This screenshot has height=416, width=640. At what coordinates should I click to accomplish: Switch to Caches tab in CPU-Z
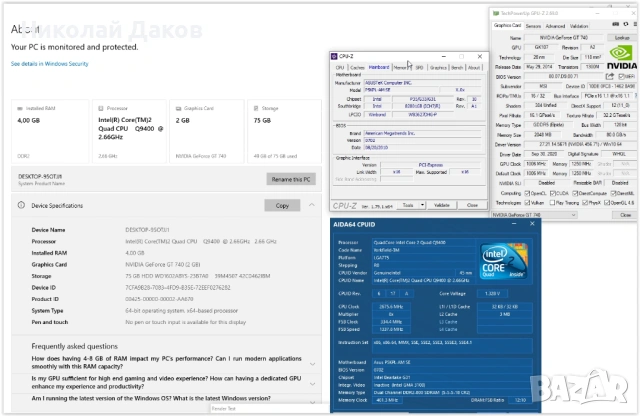tap(357, 67)
